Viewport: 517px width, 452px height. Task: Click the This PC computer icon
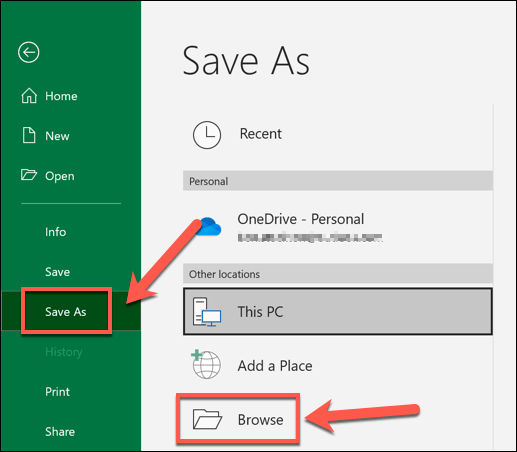(x=207, y=312)
